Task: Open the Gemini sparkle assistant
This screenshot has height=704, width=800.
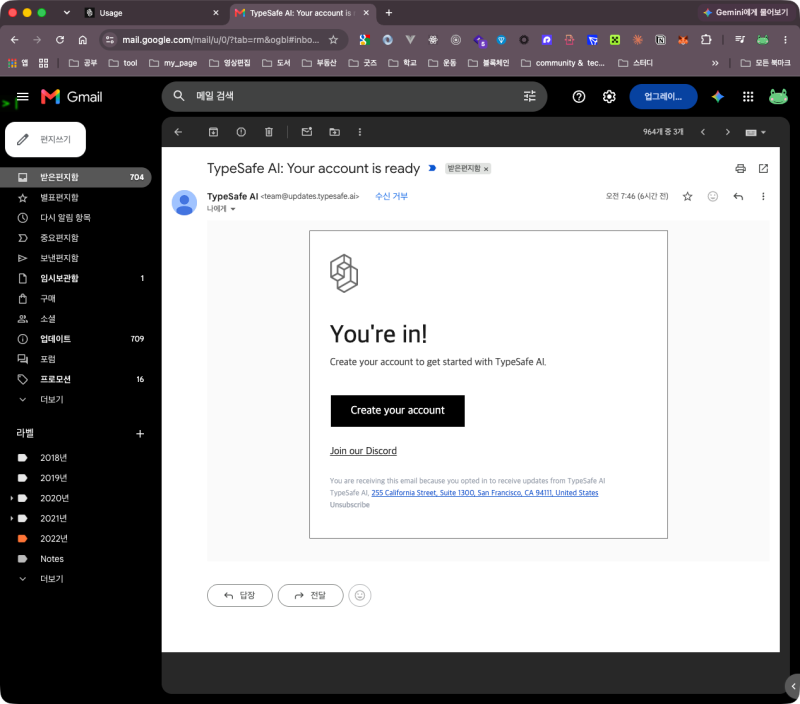Action: [x=718, y=96]
